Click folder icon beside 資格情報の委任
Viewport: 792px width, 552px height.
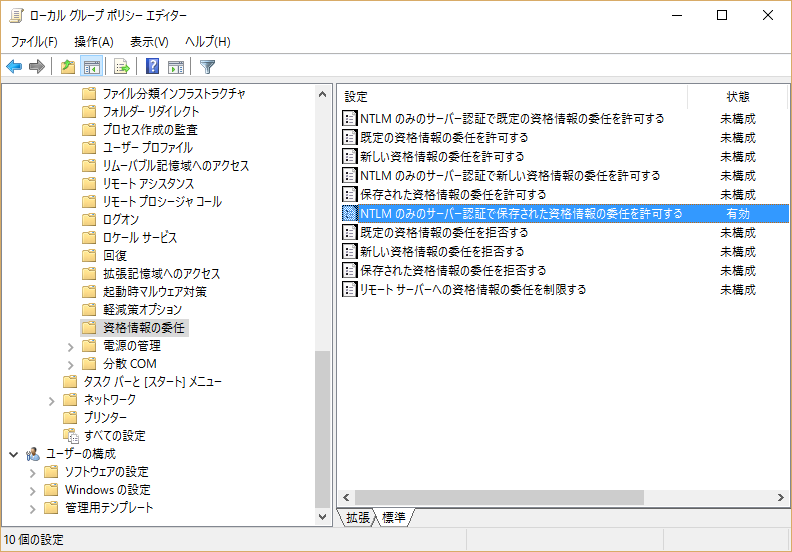(x=89, y=327)
